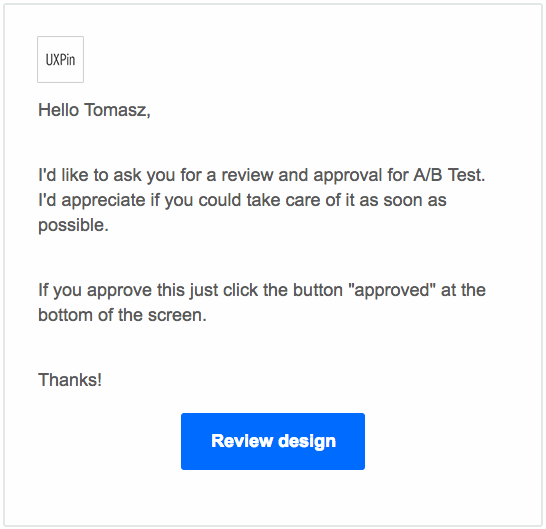Click the words "you could" in second line
The height and width of the screenshot is (529, 546).
pos(203,201)
